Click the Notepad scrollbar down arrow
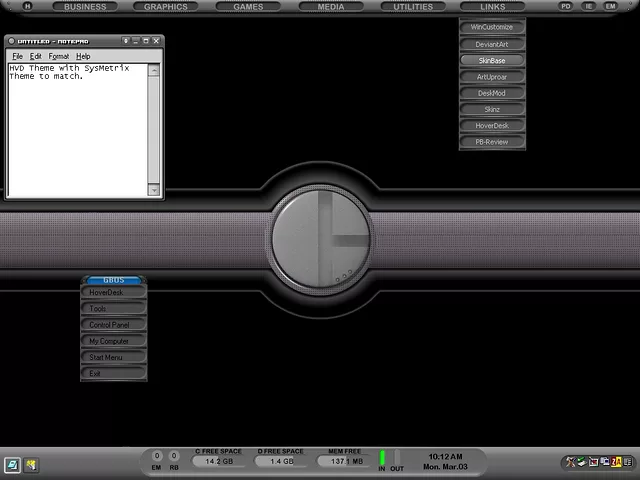This screenshot has width=640, height=480. tap(153, 189)
